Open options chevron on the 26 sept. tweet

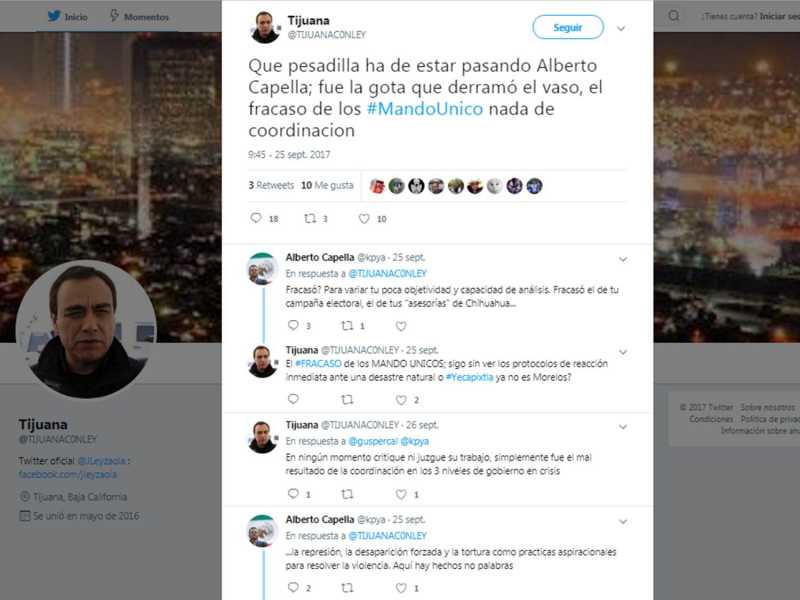(x=623, y=427)
